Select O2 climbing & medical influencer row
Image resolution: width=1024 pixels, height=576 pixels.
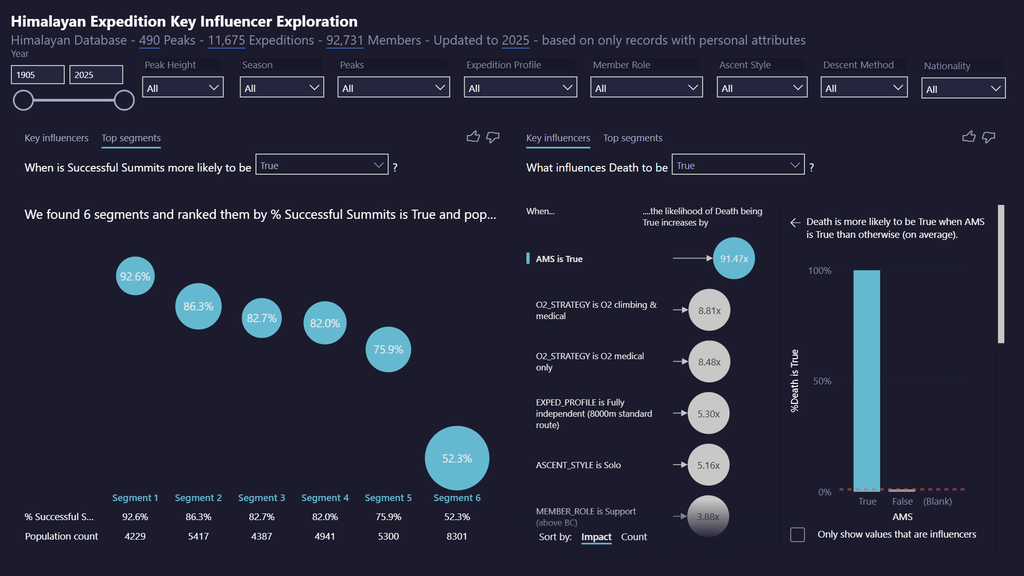[596, 310]
